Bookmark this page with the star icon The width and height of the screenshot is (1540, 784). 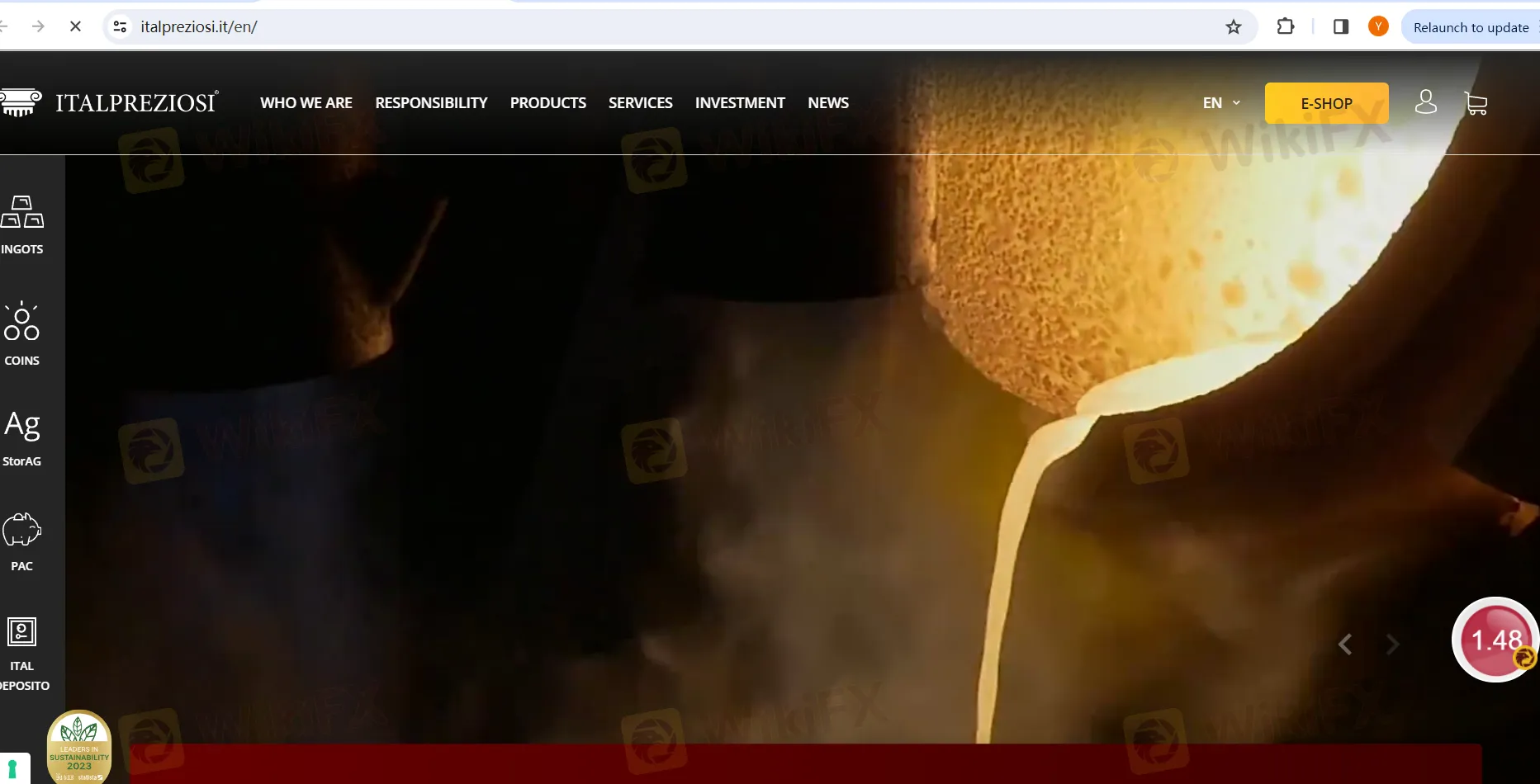pyautogui.click(x=1234, y=27)
